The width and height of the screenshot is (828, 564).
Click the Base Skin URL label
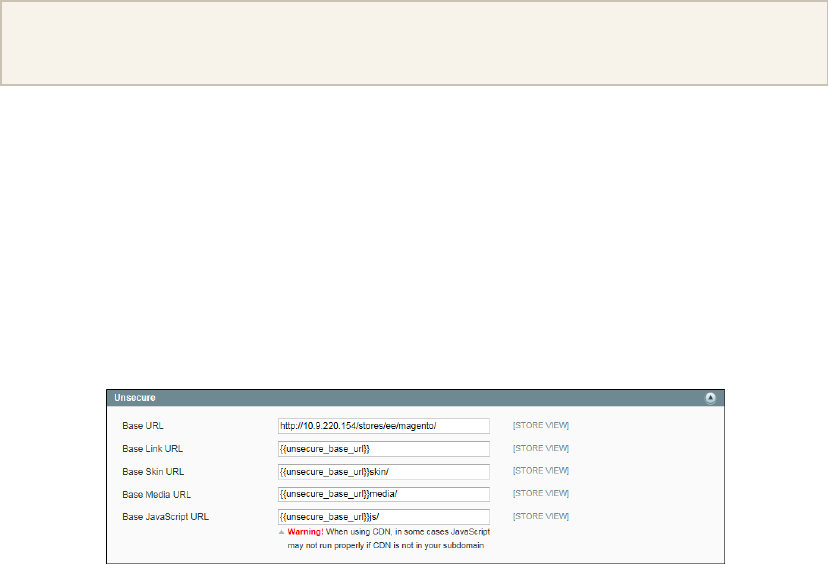153,472
